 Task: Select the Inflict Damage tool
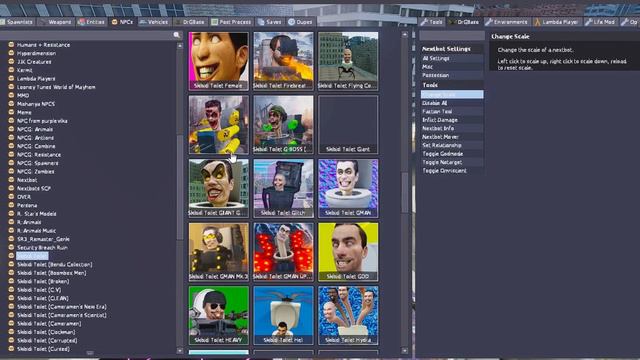pyautogui.click(x=452, y=120)
